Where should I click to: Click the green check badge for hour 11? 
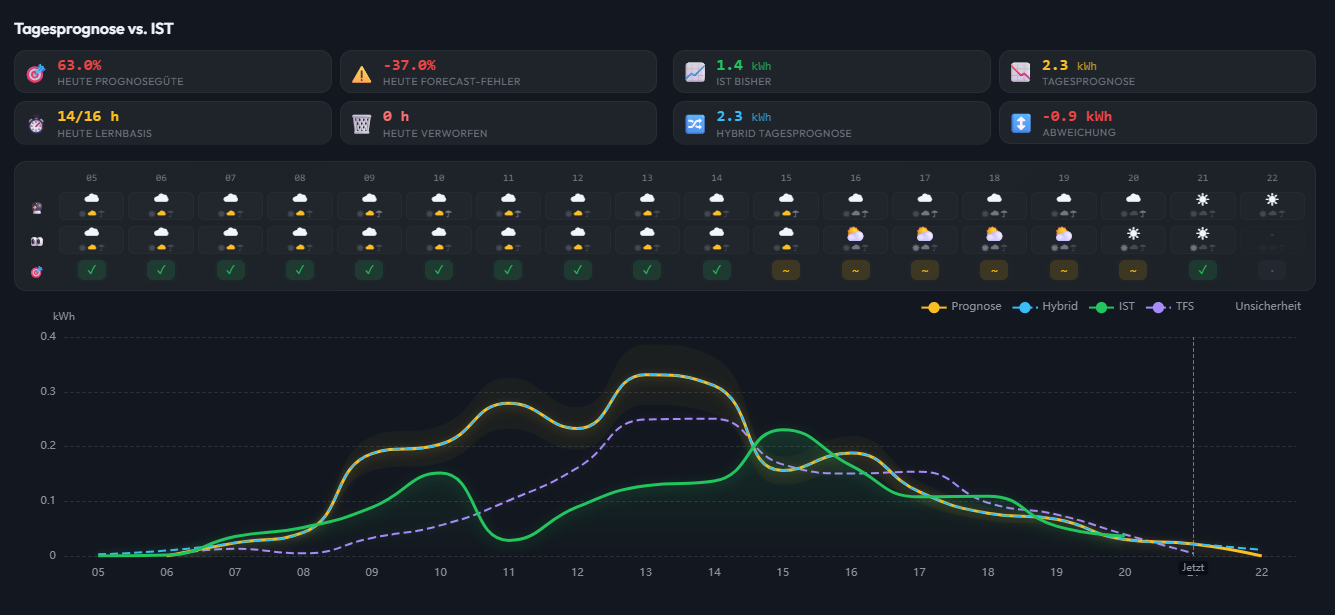point(508,270)
